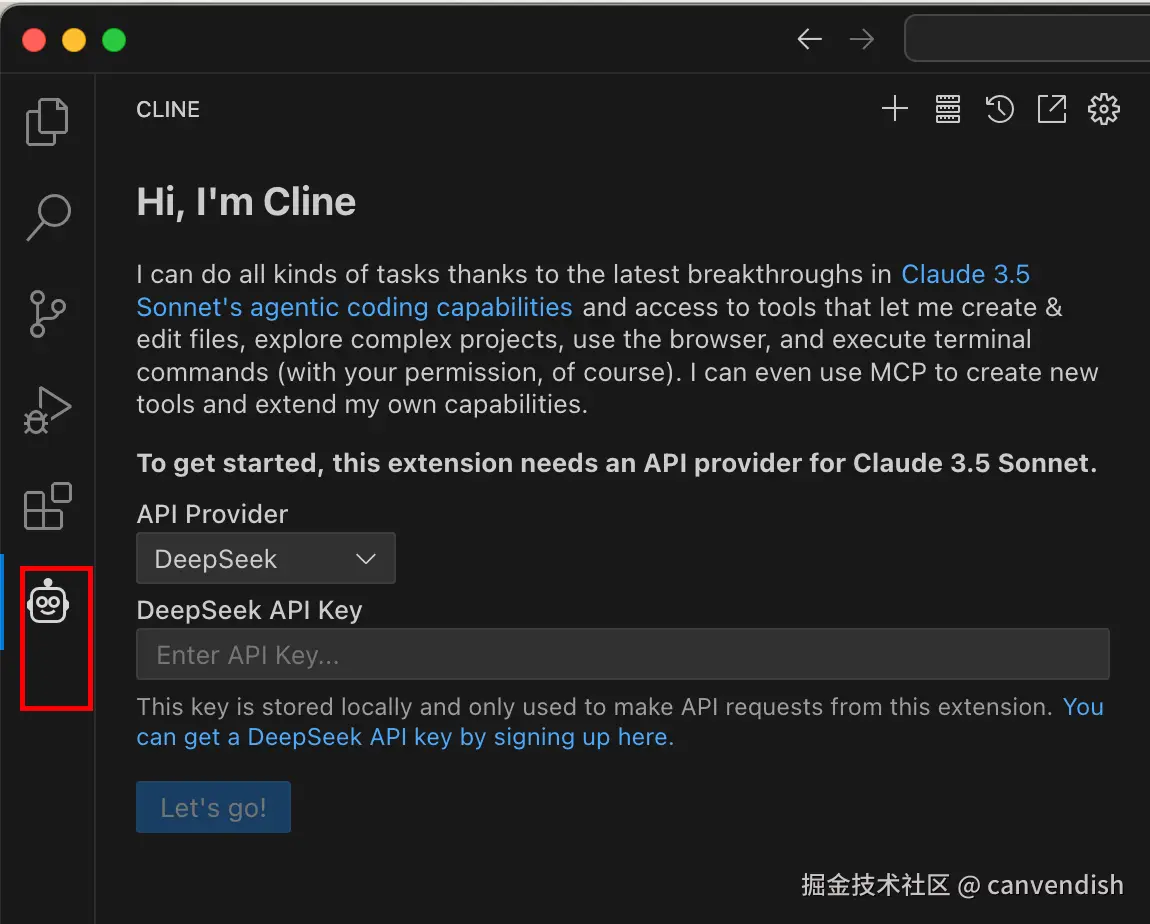Viewport: 1150px width, 924px height.
Task: Click the 'DeepSeek API Key' label
Action: 249,610
